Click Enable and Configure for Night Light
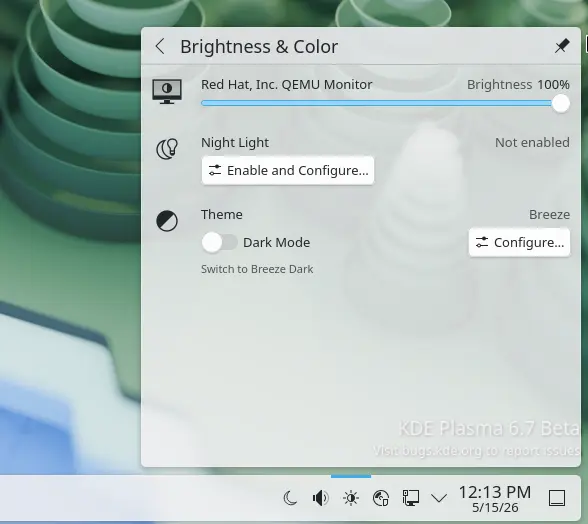588x524 pixels. [288, 171]
